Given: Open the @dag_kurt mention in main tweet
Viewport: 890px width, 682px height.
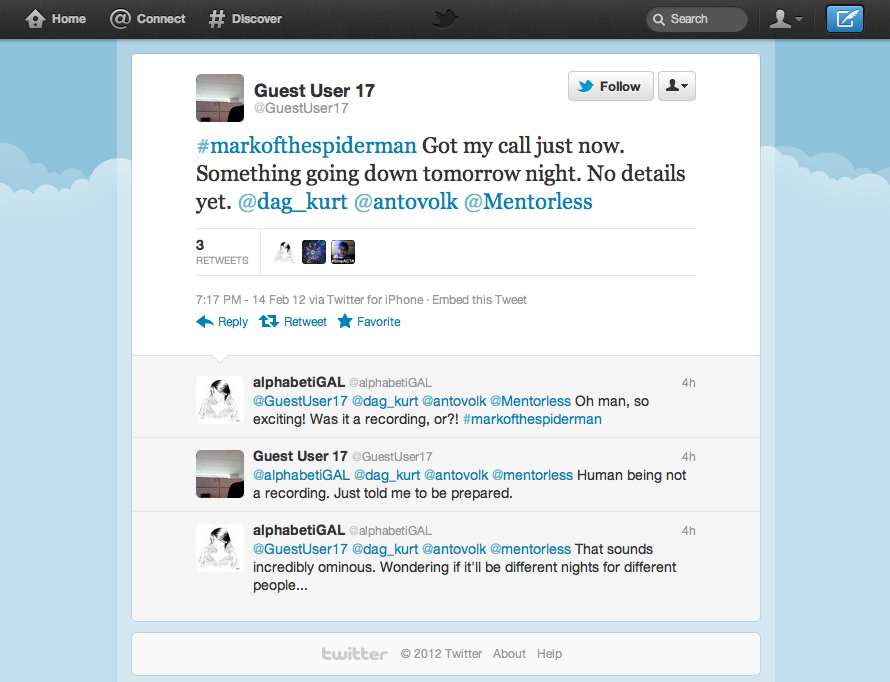Looking at the screenshot, I should [x=291, y=202].
